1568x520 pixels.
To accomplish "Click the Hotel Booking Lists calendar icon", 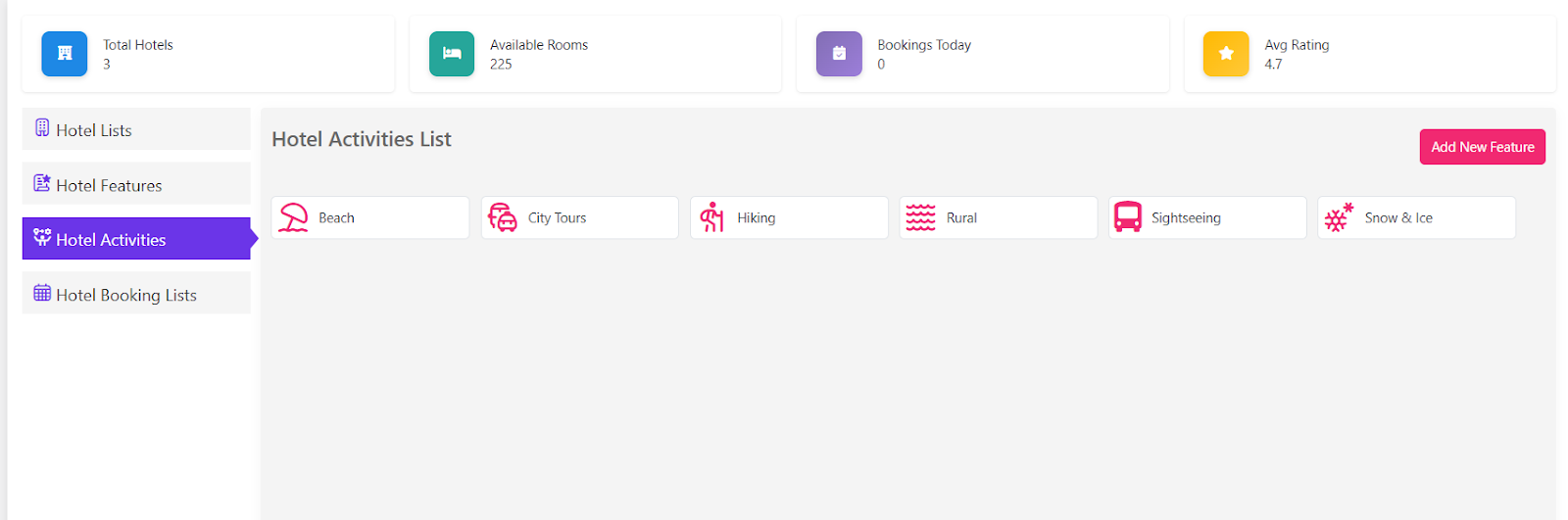I will 42,293.
